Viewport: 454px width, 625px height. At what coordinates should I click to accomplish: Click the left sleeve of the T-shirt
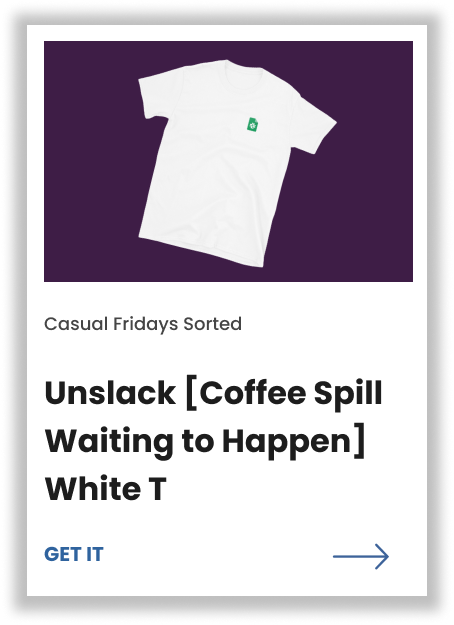click(x=153, y=96)
